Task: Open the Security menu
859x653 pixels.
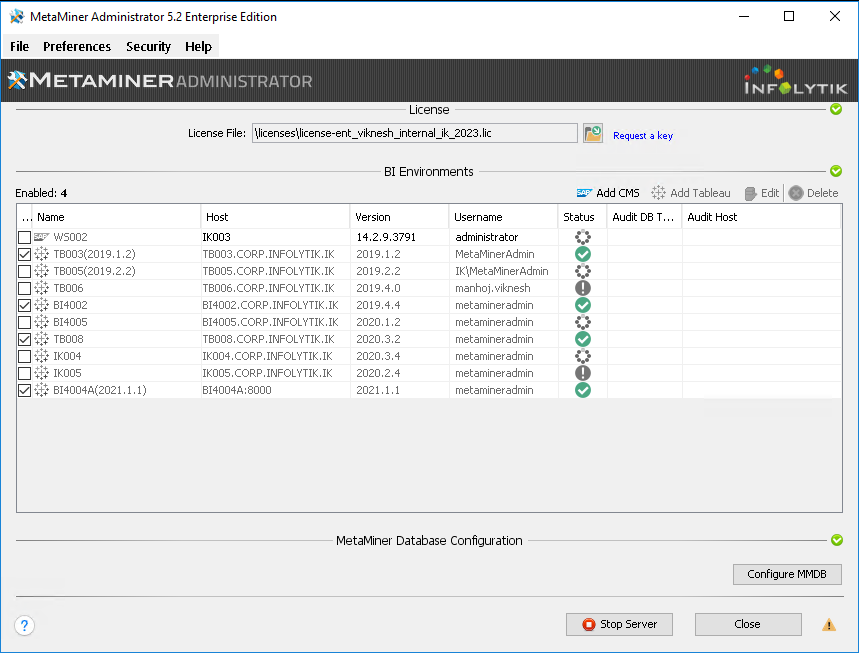Action: click(x=148, y=47)
